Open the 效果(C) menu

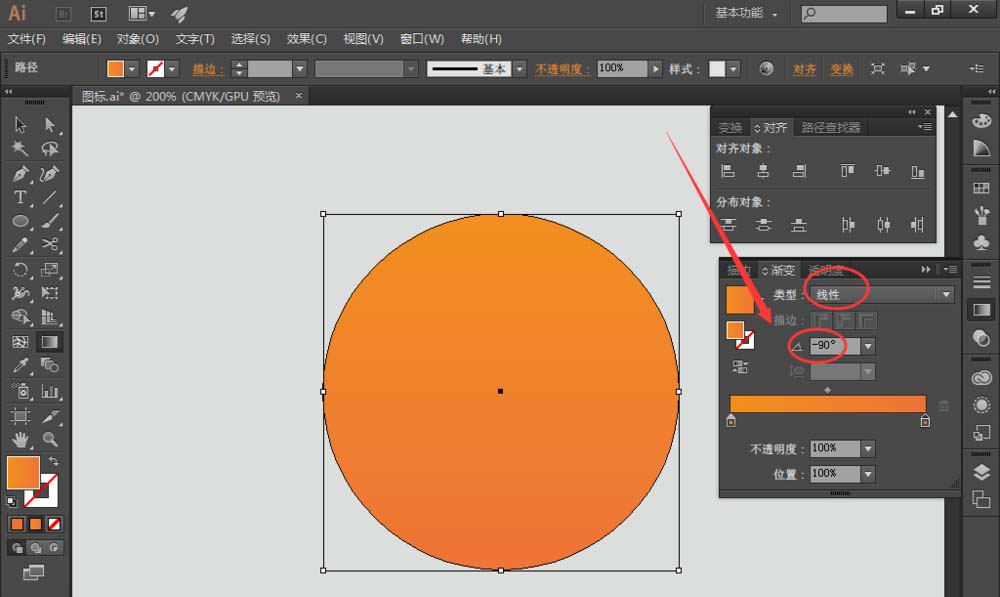pos(306,39)
